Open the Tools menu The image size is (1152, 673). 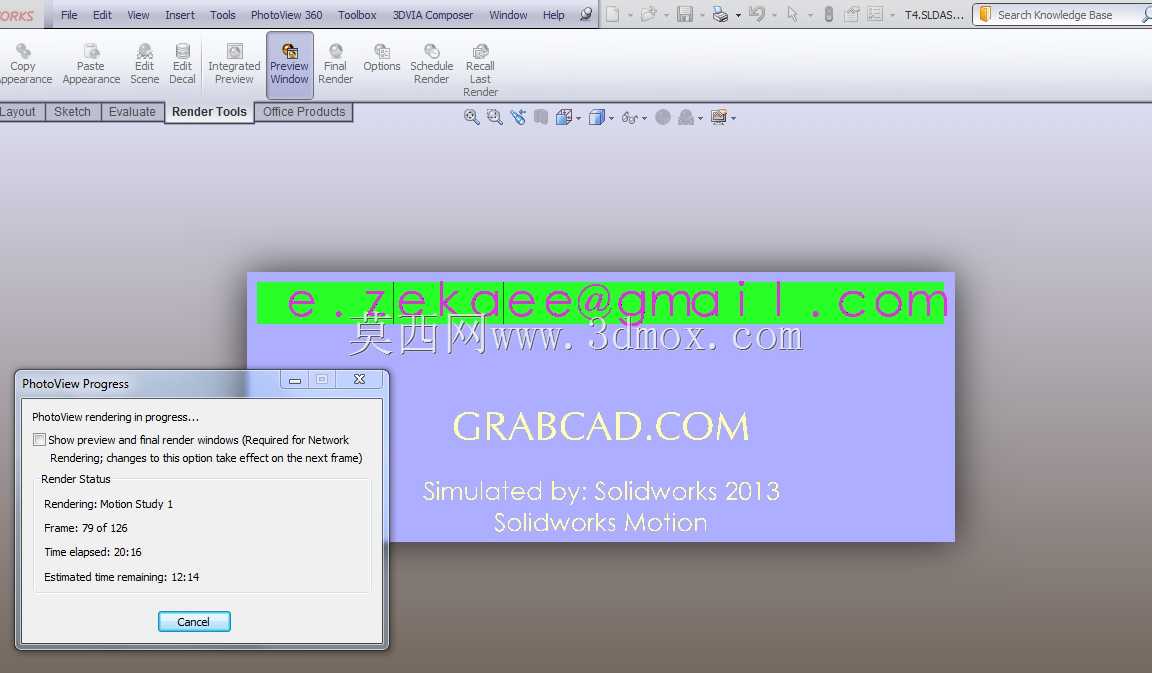coord(223,15)
